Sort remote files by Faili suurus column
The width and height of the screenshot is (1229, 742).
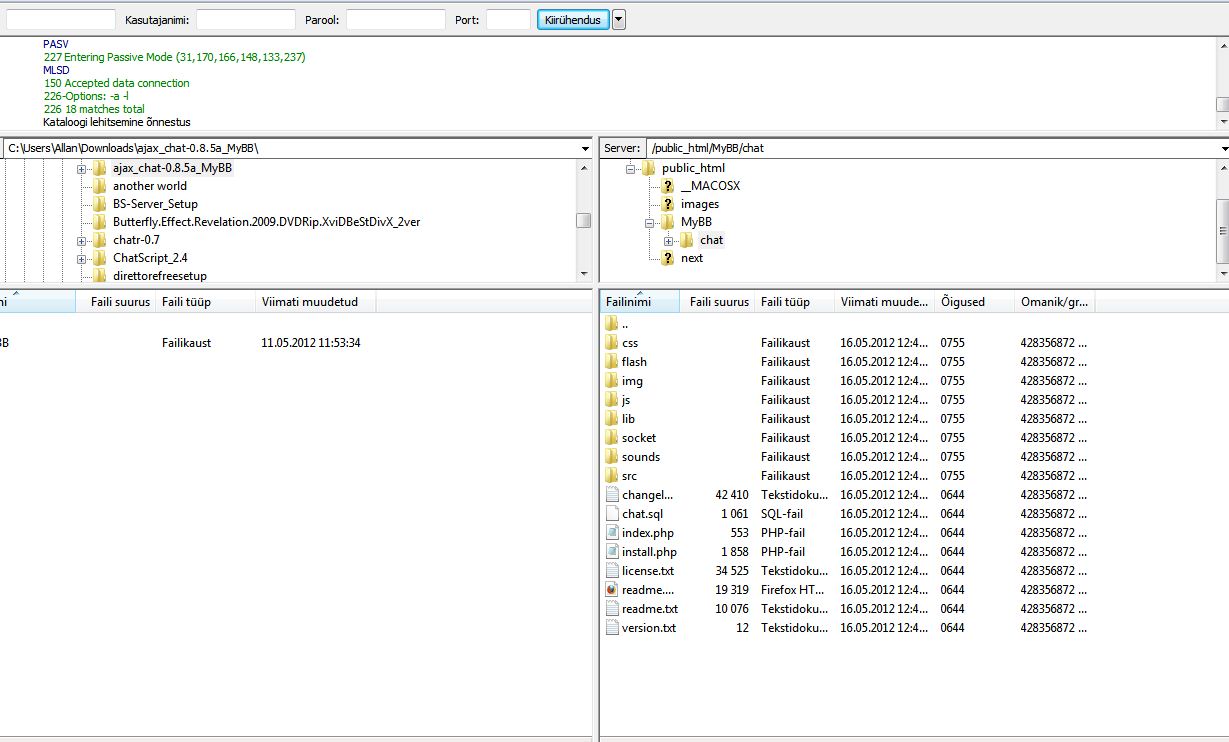pyautogui.click(x=717, y=302)
